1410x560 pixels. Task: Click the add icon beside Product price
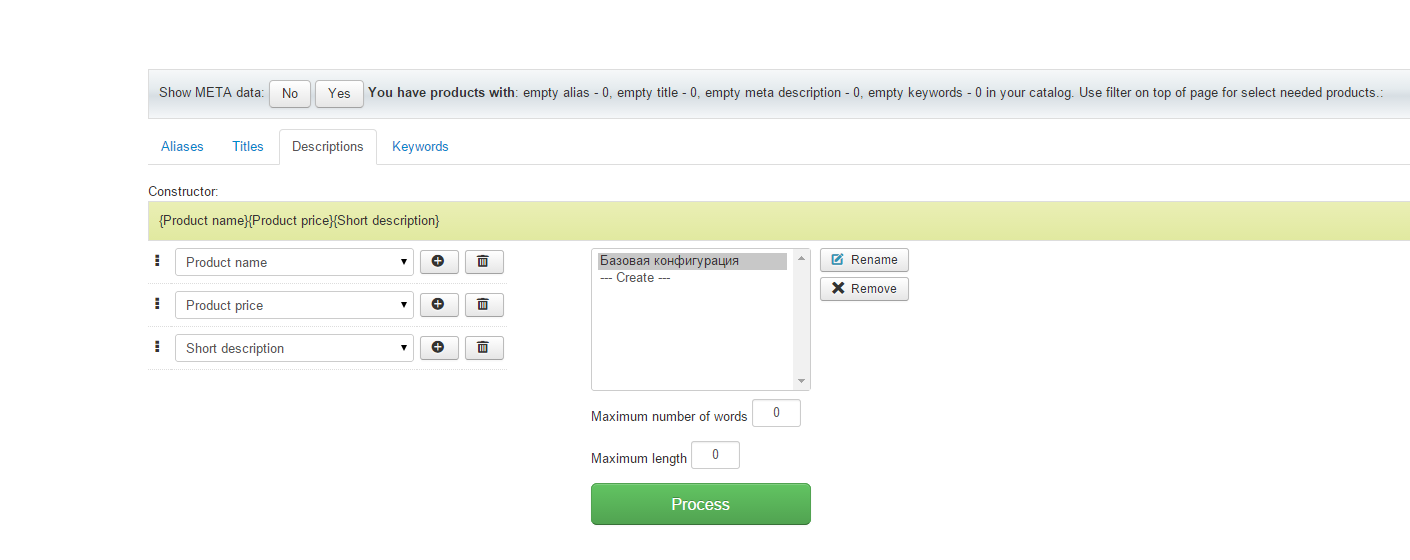pos(438,305)
